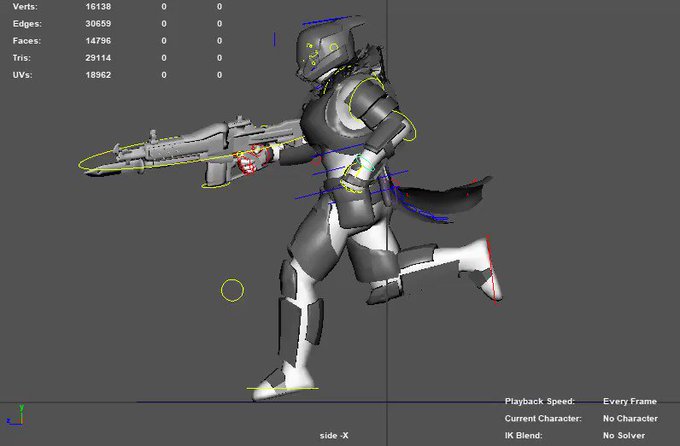Click the XYZ axis gizmo in the corner
This screenshot has width=680, height=446.
(16, 415)
